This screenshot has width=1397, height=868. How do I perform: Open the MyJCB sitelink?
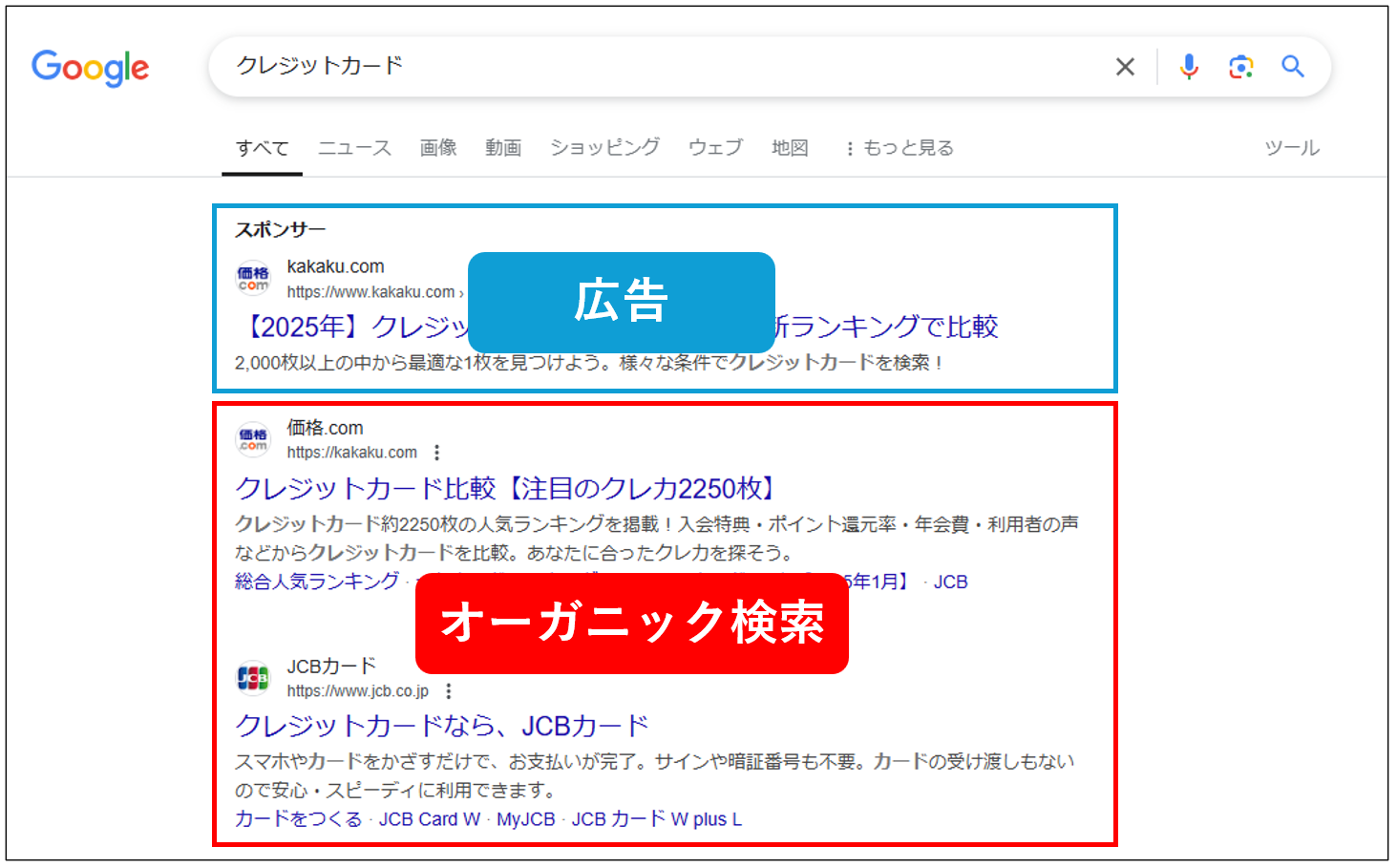(526, 819)
